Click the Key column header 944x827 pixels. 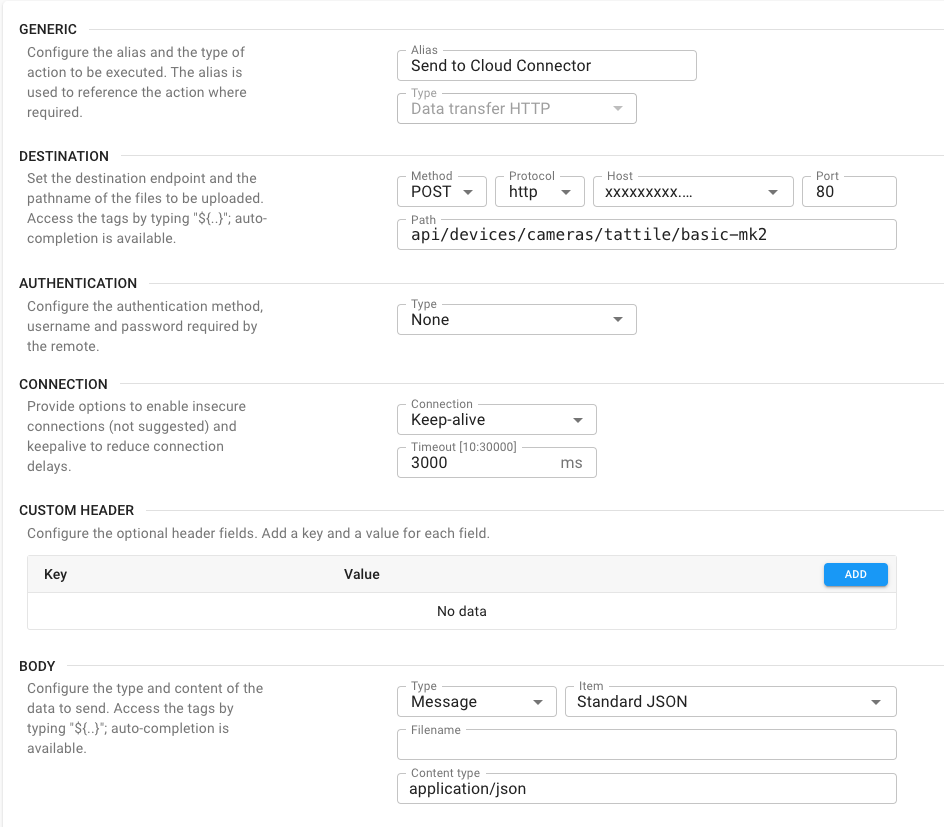(56, 574)
